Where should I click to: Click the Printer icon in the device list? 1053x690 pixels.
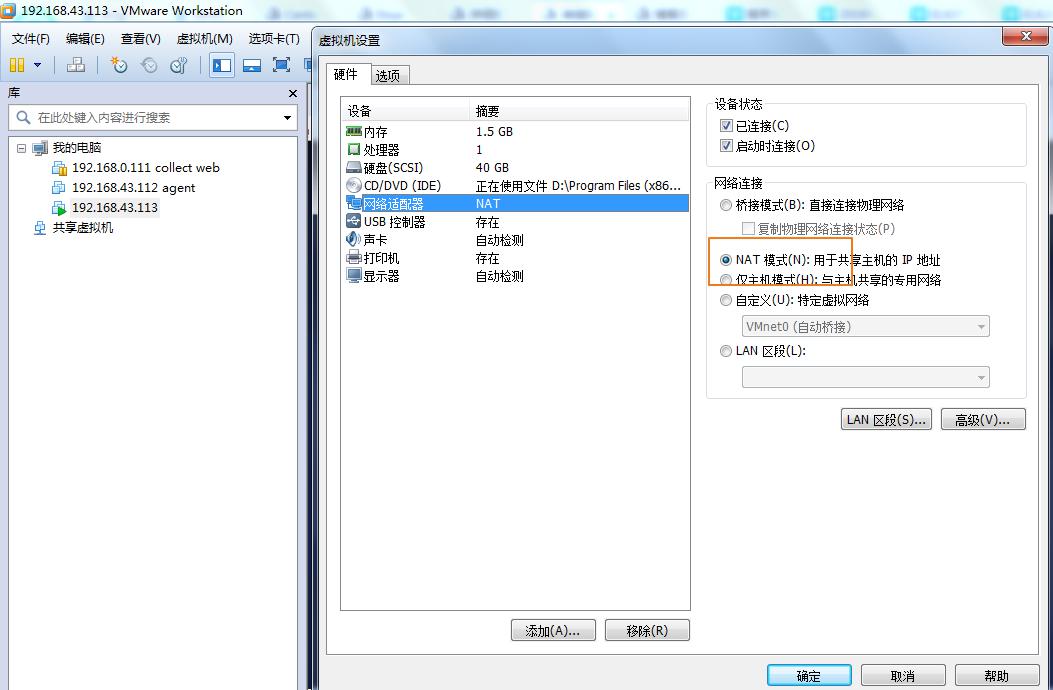[x=354, y=257]
